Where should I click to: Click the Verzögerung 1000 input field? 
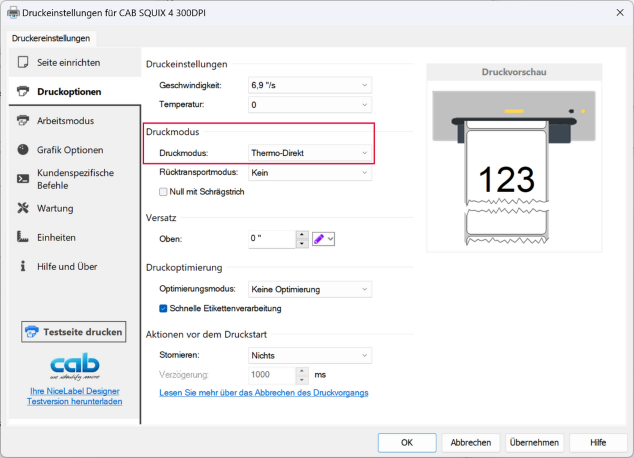tap(272, 375)
